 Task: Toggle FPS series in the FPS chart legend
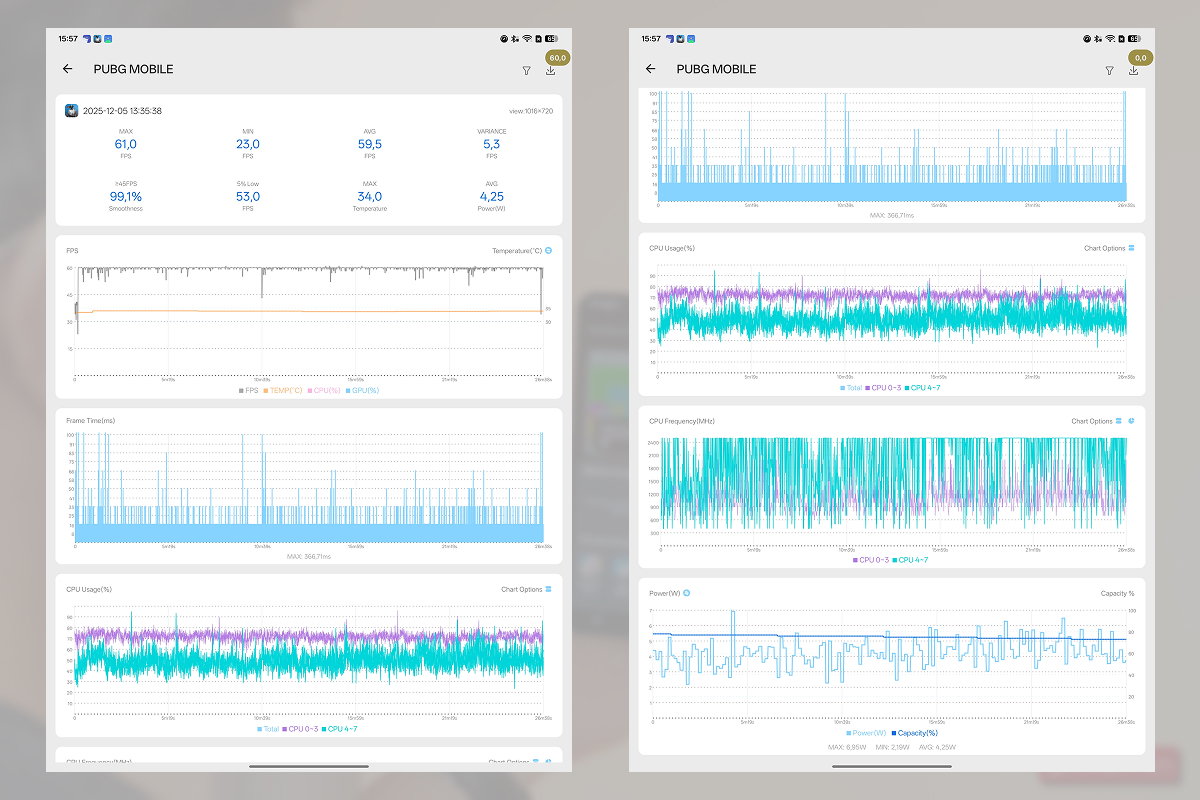(x=246, y=390)
